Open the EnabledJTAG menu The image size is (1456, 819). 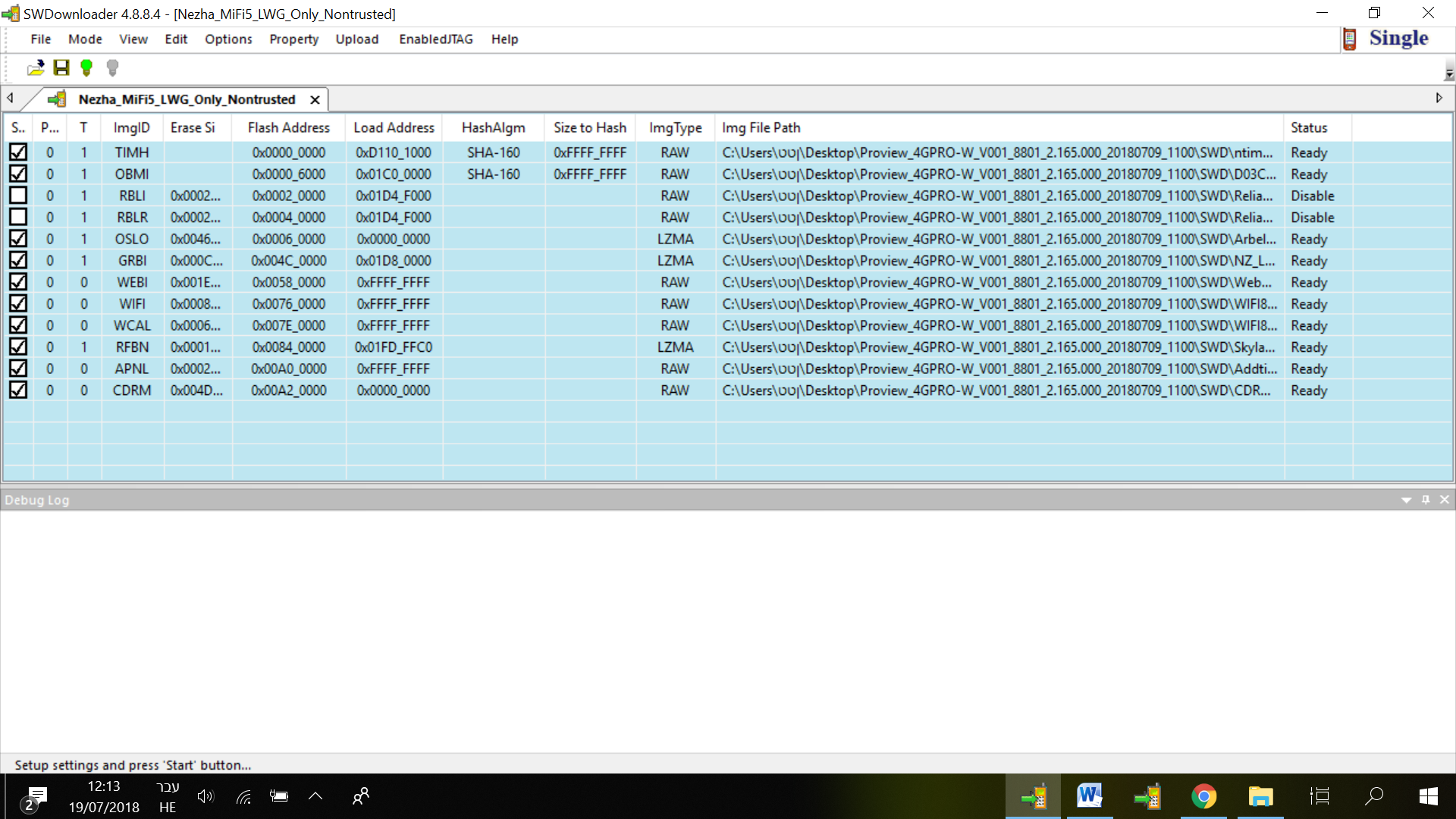coord(436,39)
